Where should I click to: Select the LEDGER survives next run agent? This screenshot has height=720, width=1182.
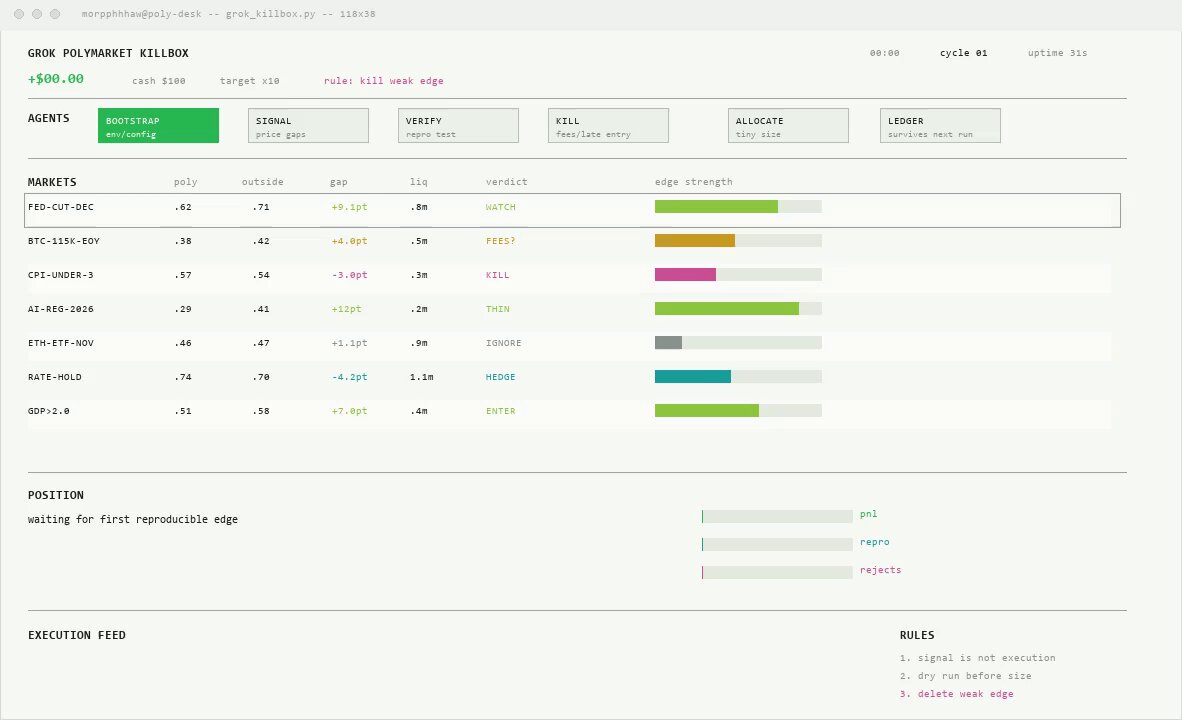[940, 125]
